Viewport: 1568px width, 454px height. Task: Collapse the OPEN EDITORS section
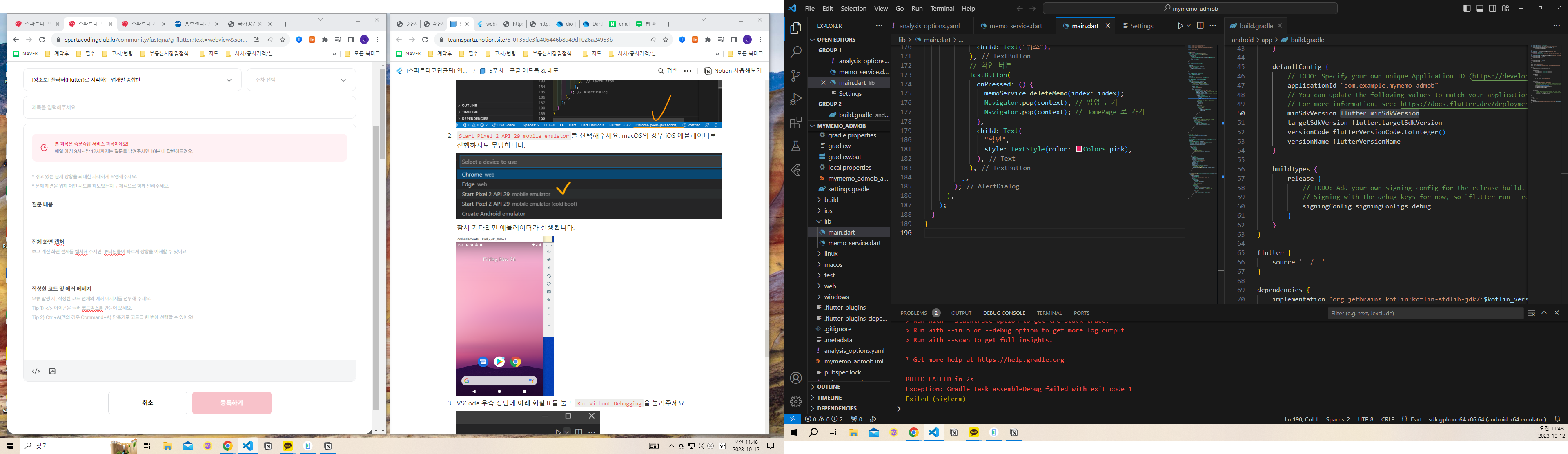coord(849,40)
